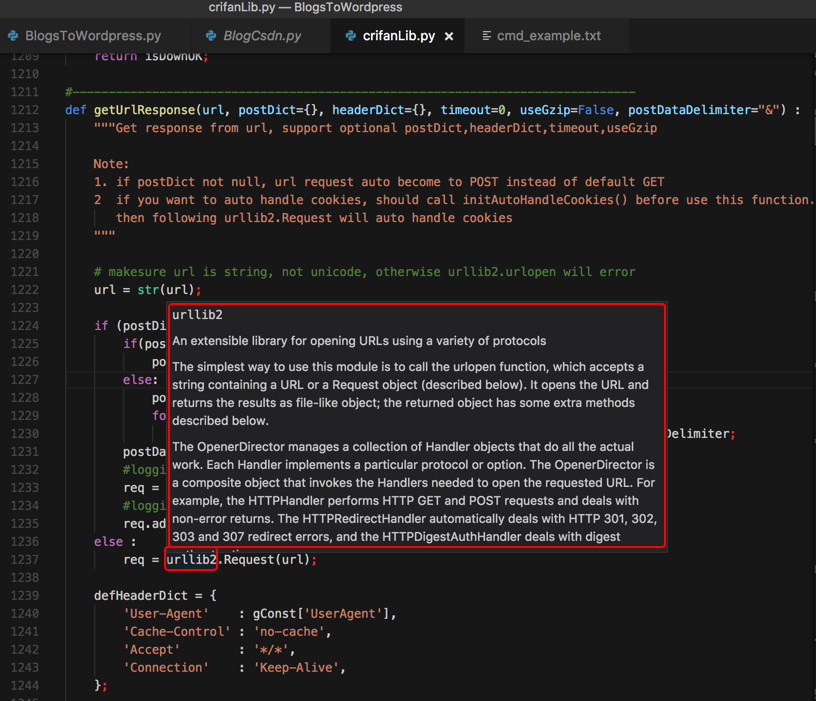
Task: Click the useGzip=False parameter
Action: 567,110
